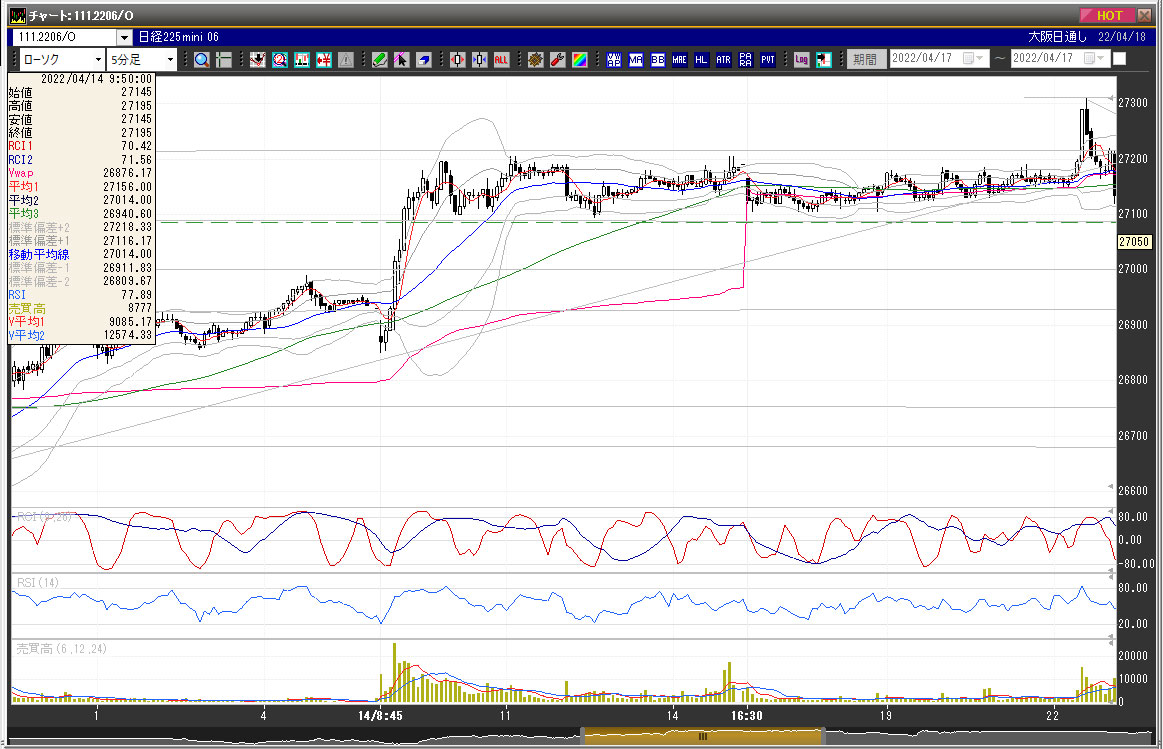Click the 日経225mini 06 instrument name
The image size is (1163, 749).
click(x=179, y=36)
